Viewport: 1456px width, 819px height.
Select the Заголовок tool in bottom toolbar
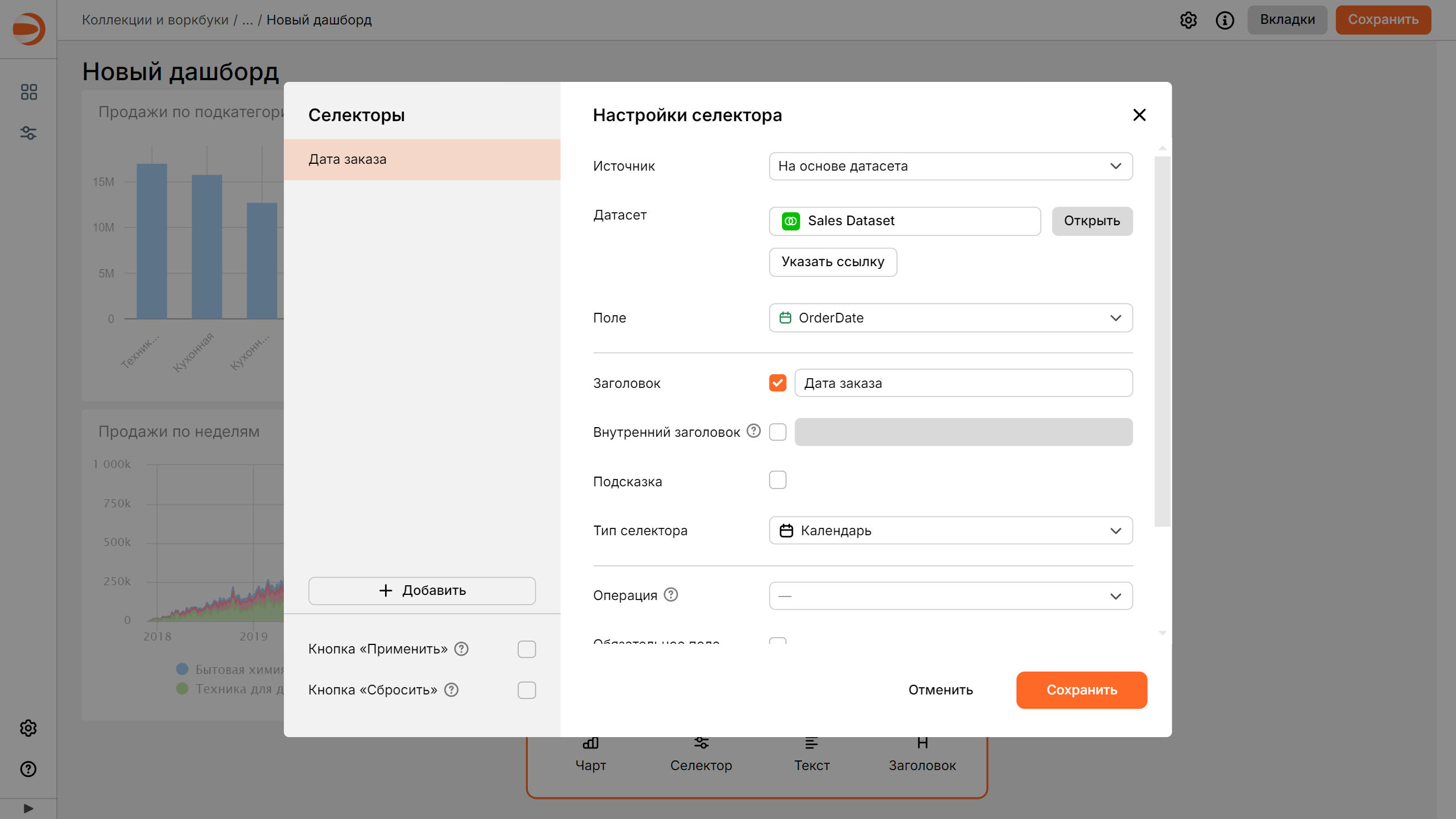922,754
